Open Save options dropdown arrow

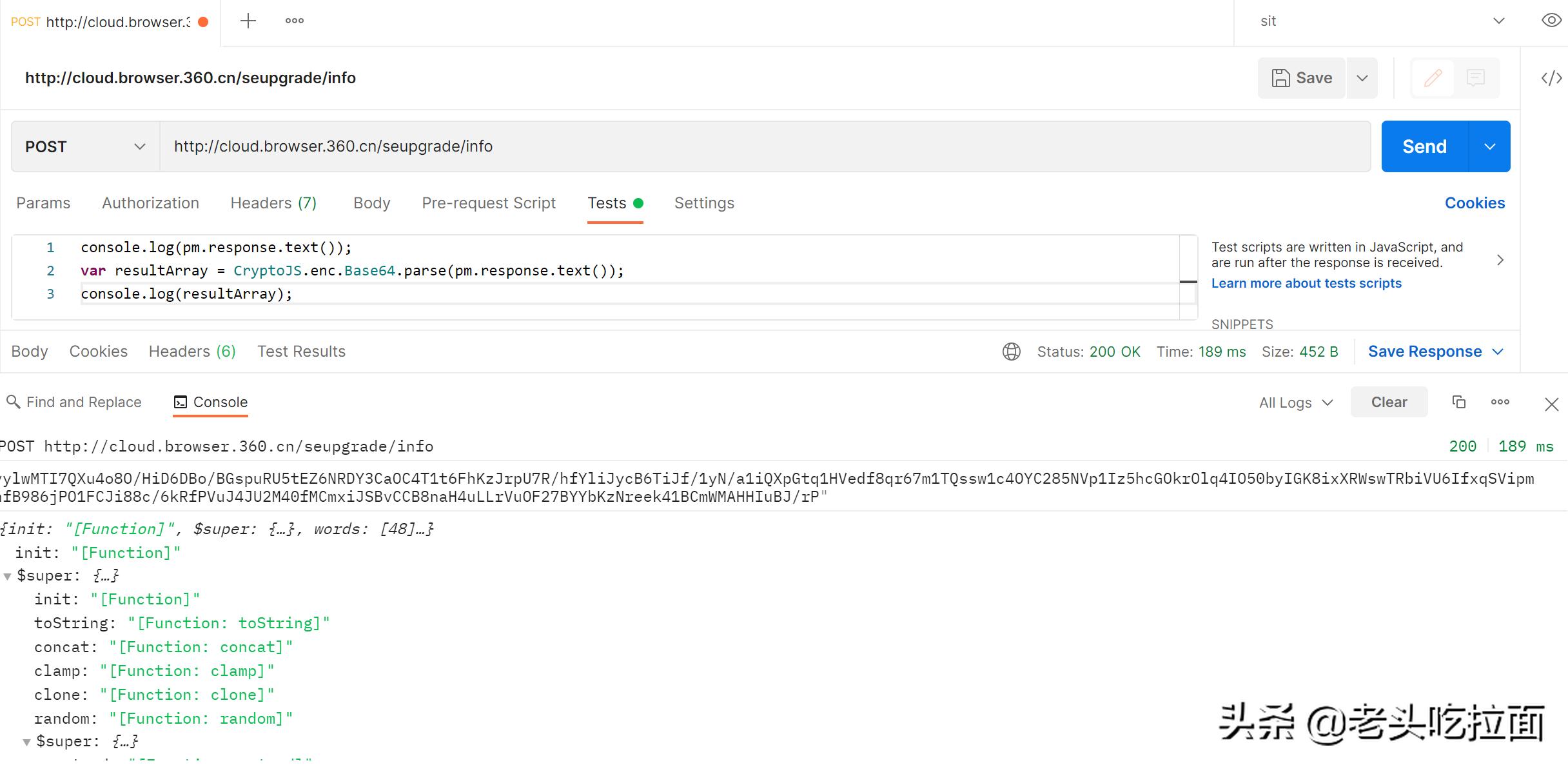tap(1362, 78)
